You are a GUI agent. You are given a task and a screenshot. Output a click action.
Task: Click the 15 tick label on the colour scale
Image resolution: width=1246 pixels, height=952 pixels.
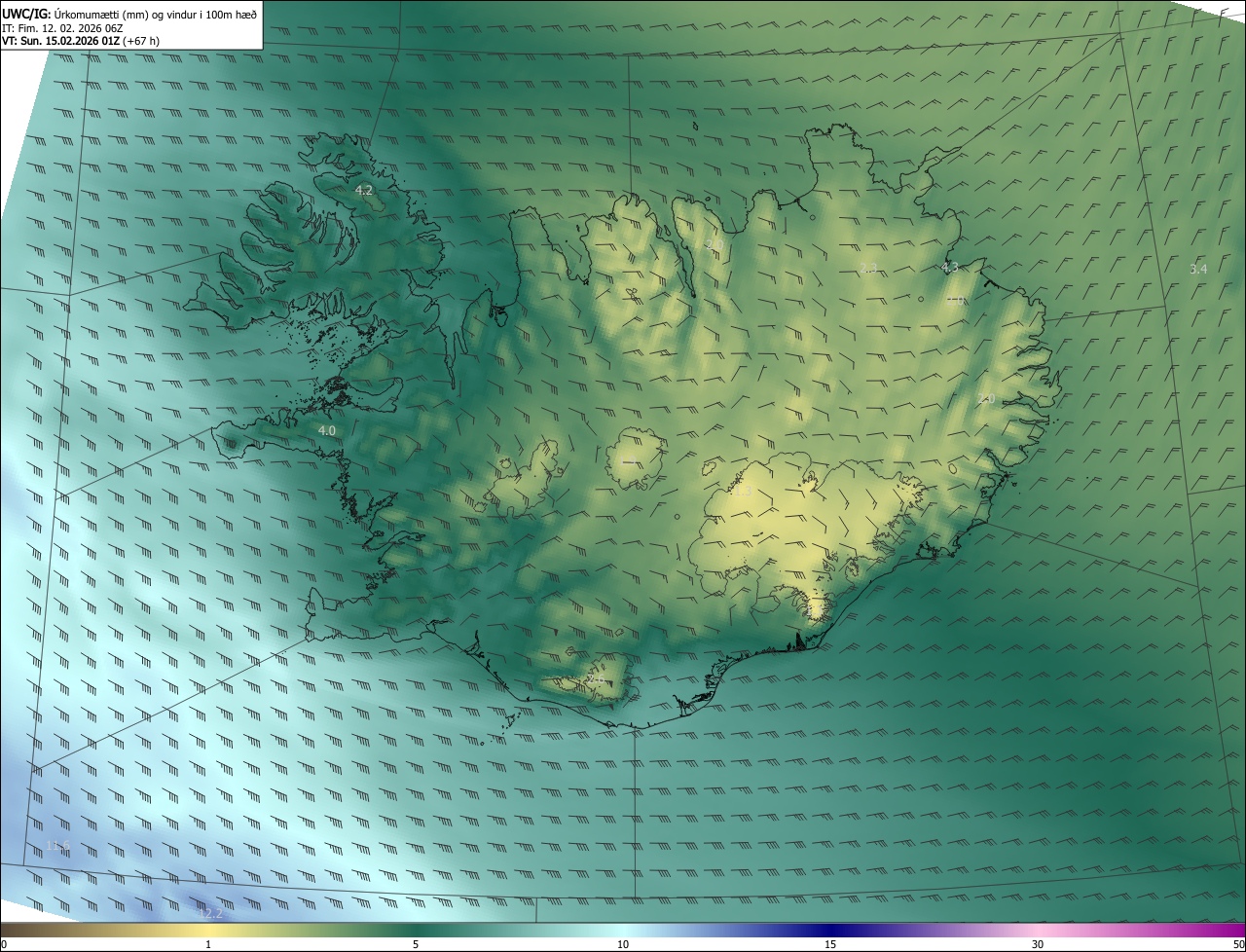[830, 944]
